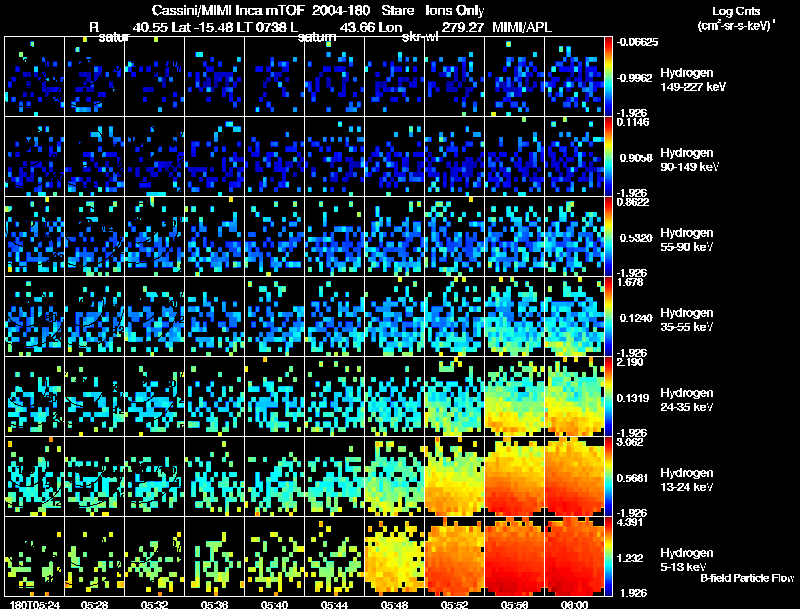Click the '3.062' color bar value

[630, 442]
